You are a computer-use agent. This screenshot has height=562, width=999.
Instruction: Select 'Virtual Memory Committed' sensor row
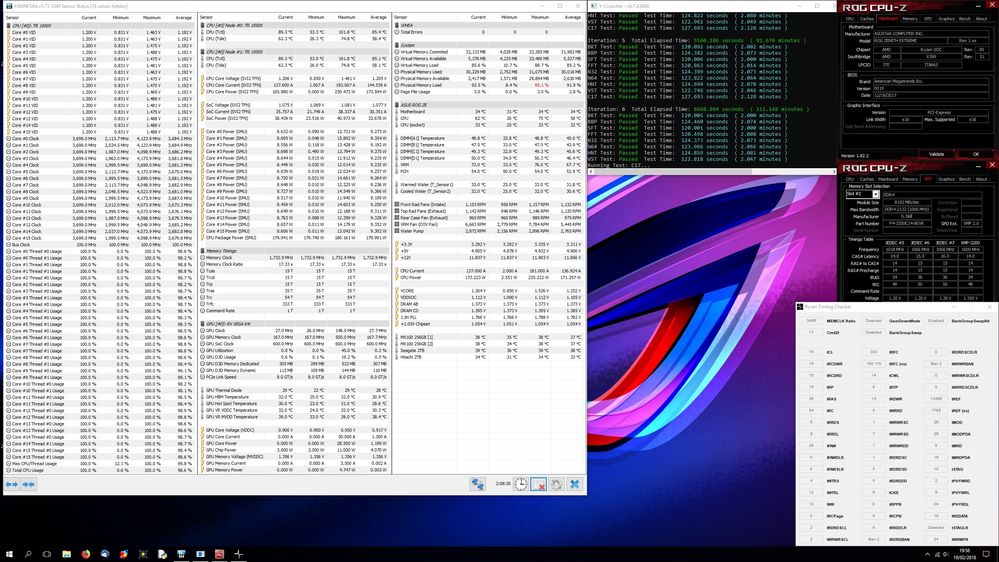pyautogui.click(x=489, y=52)
